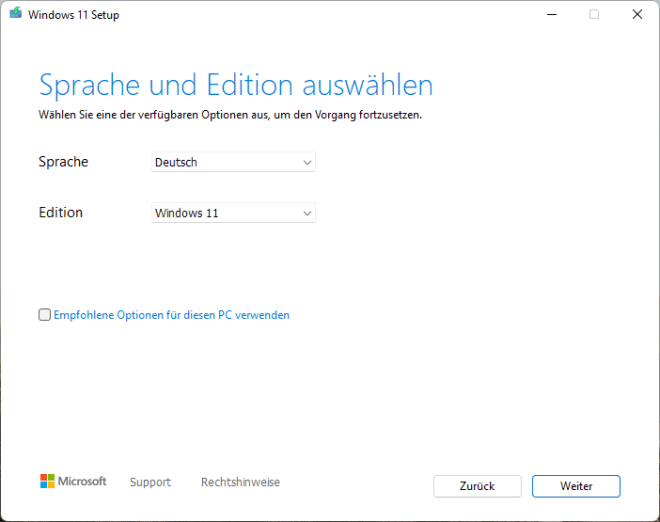The width and height of the screenshot is (660, 522).
Task: Click the 'Sprache und Edition auswählen' heading
Action: coord(236,85)
